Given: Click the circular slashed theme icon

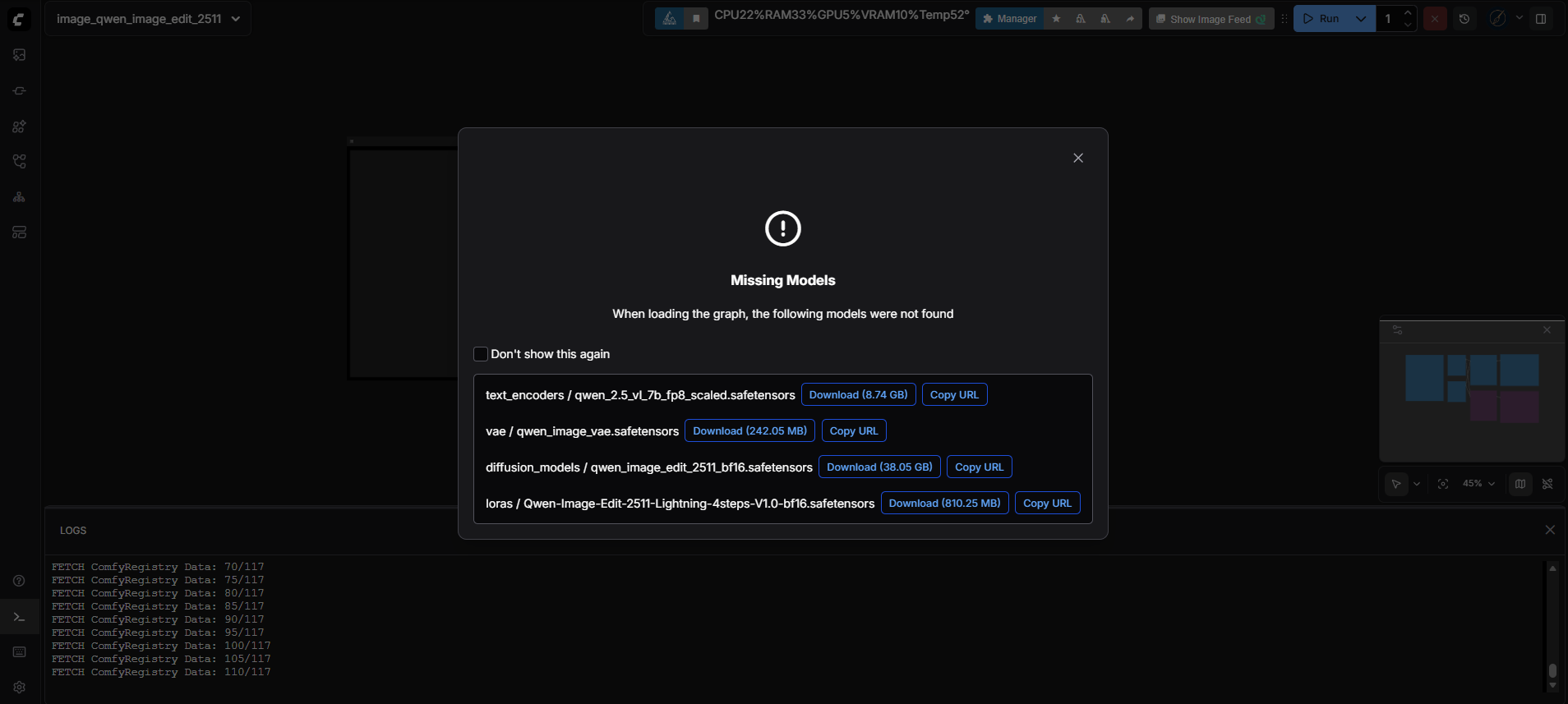Looking at the screenshot, I should [1497, 18].
